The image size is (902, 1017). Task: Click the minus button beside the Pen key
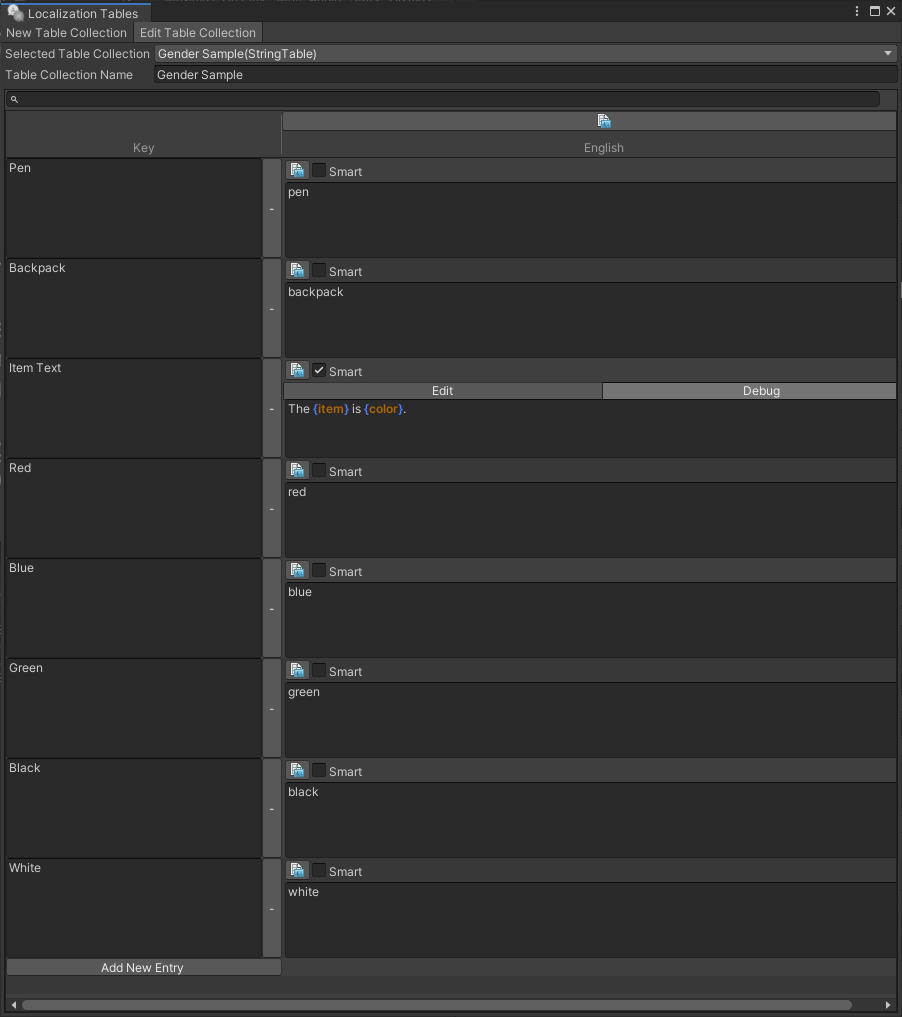(x=272, y=208)
